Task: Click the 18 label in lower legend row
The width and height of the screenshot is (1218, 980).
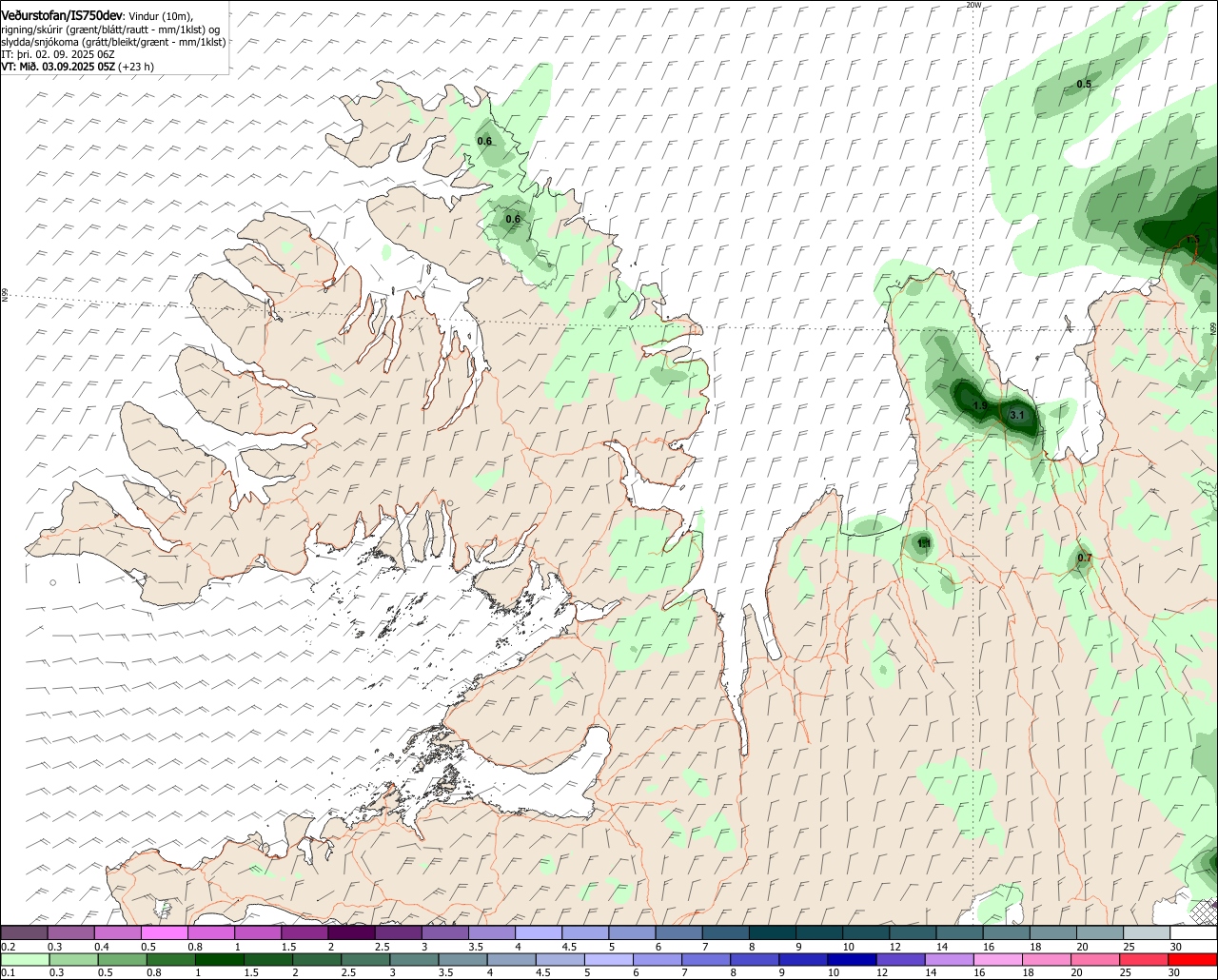Action: coord(1029,972)
